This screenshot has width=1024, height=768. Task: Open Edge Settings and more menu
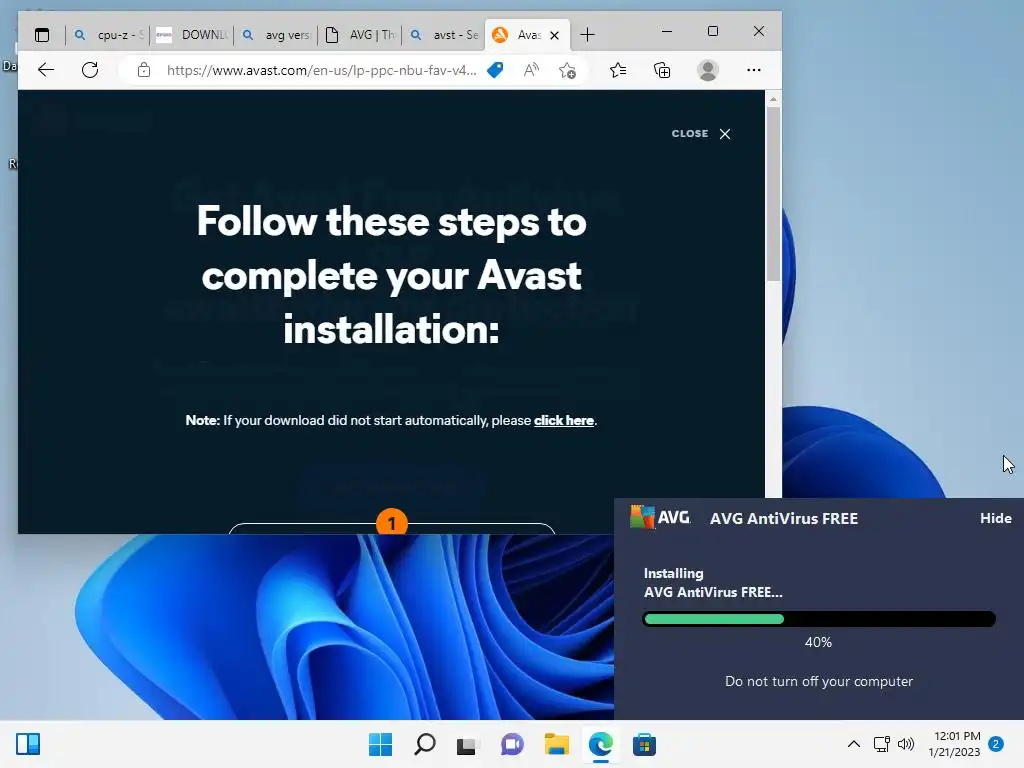pos(754,70)
